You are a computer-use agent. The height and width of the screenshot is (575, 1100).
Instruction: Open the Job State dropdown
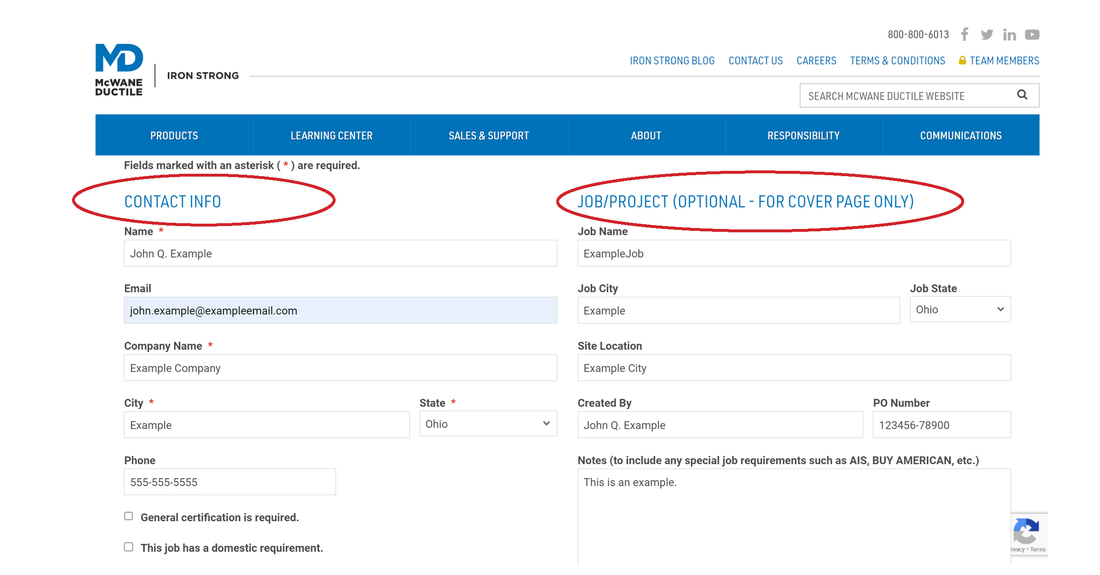959,310
